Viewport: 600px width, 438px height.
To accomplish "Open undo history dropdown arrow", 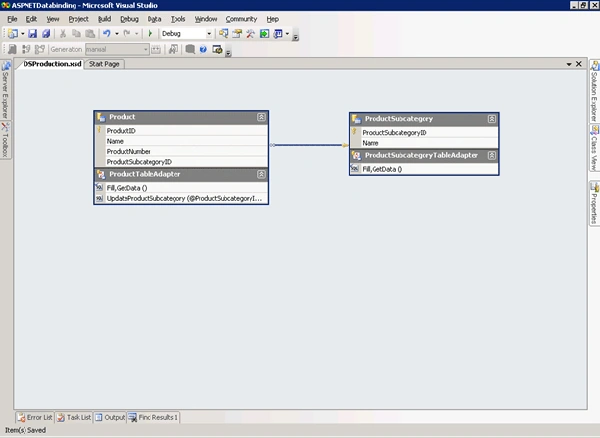I will click(117, 34).
